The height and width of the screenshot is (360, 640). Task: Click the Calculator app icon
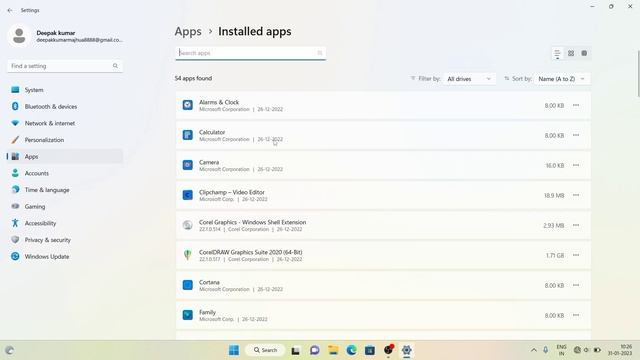tap(187, 135)
